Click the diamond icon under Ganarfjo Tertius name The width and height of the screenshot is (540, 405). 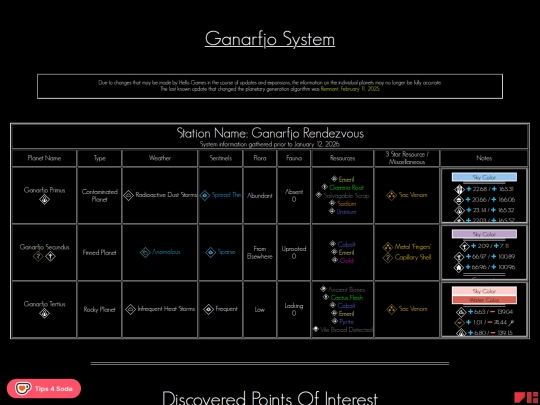44,313
